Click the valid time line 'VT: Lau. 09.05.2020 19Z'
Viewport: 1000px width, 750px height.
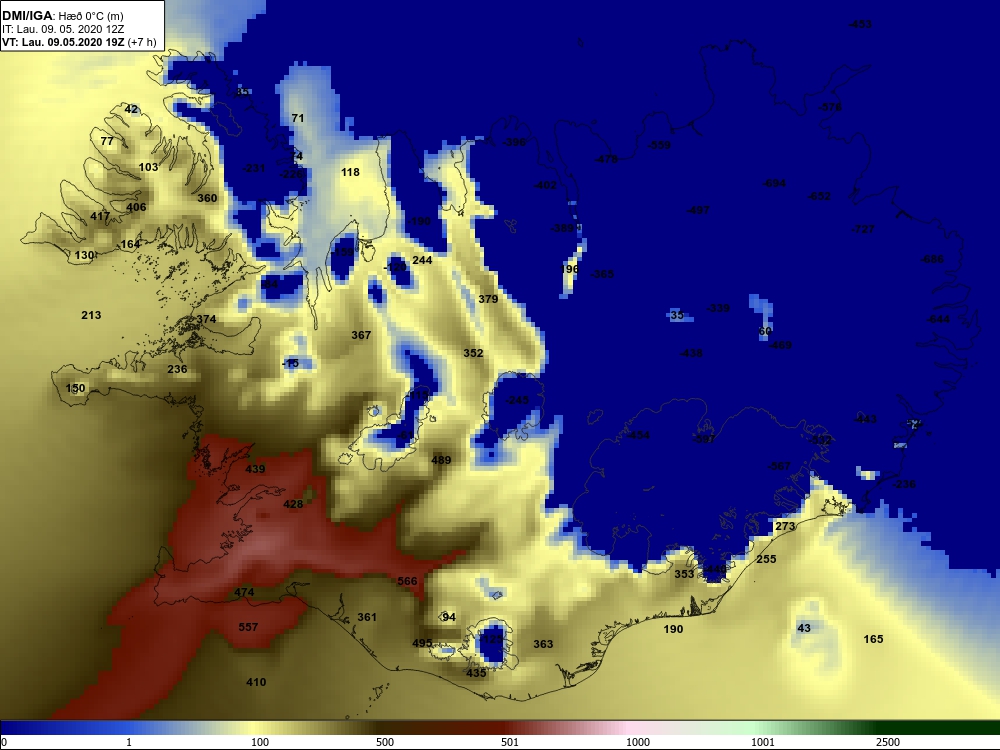[x=63, y=42]
